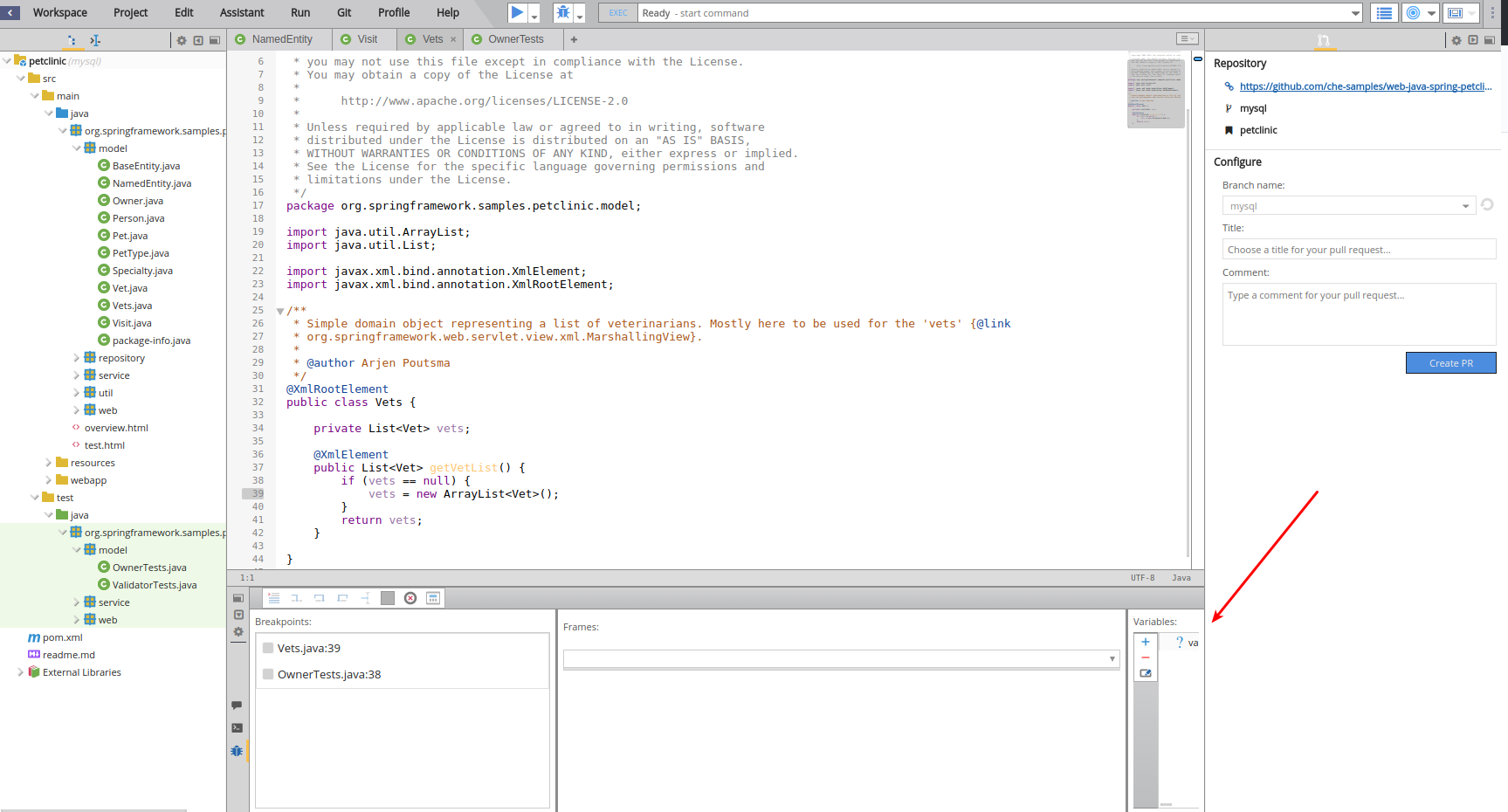Toggle the Vets.java:39 breakpoint checkbox
Image resolution: width=1508 pixels, height=812 pixels.
(x=268, y=648)
